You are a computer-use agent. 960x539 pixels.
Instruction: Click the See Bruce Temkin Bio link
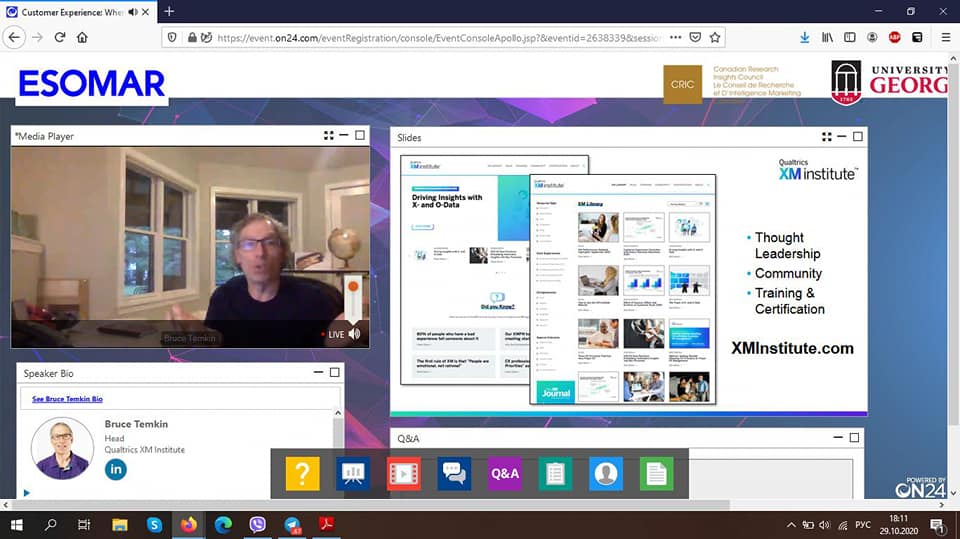[67, 399]
